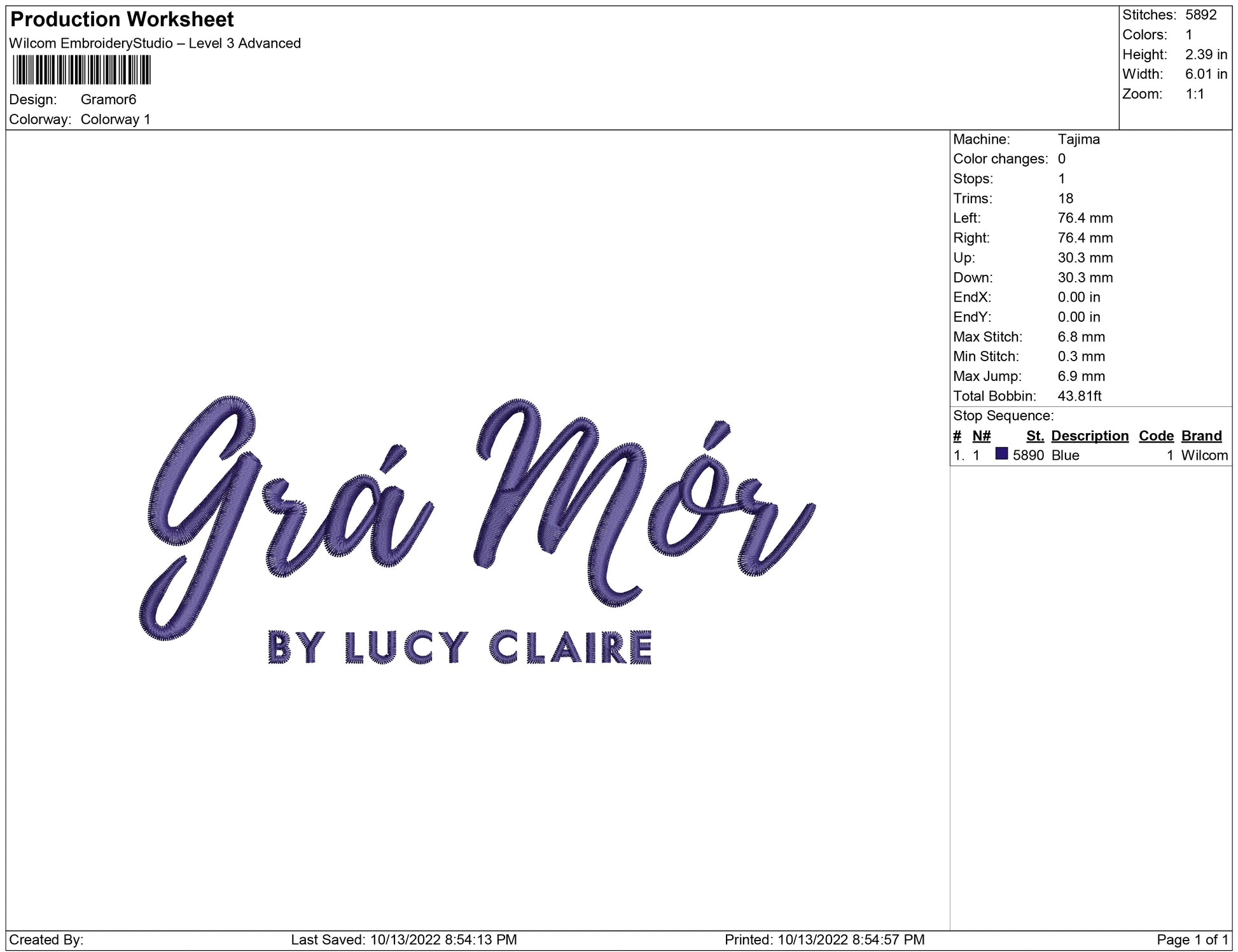Click the blue thread color swatch

pyautogui.click(x=1001, y=453)
